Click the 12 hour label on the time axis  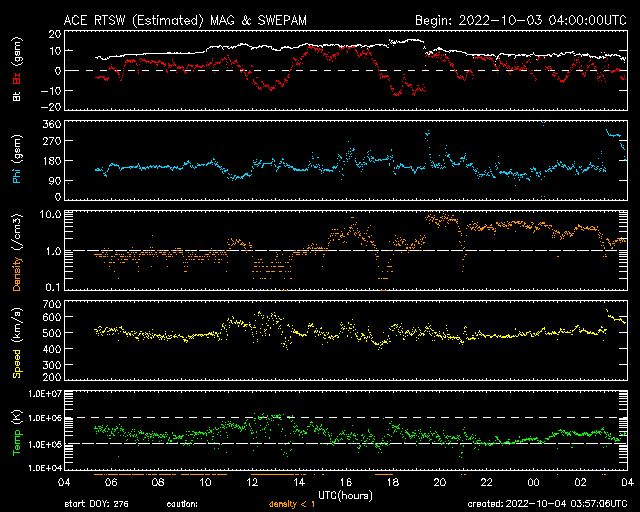(252, 482)
